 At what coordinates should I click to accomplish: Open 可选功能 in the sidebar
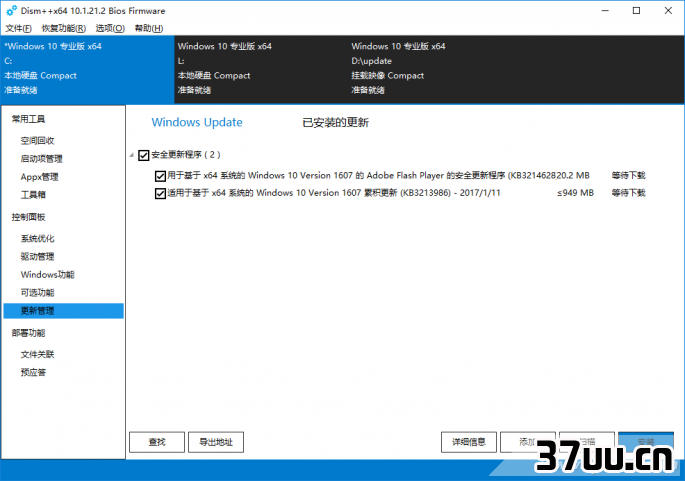38,293
